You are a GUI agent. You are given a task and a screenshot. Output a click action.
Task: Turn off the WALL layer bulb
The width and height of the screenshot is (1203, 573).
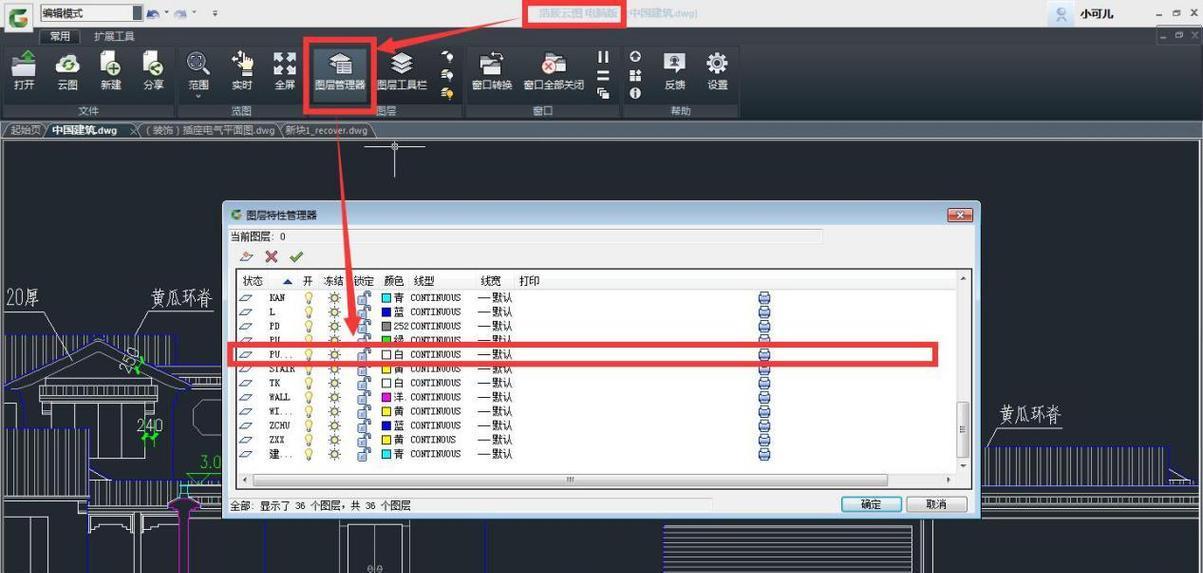click(x=309, y=397)
